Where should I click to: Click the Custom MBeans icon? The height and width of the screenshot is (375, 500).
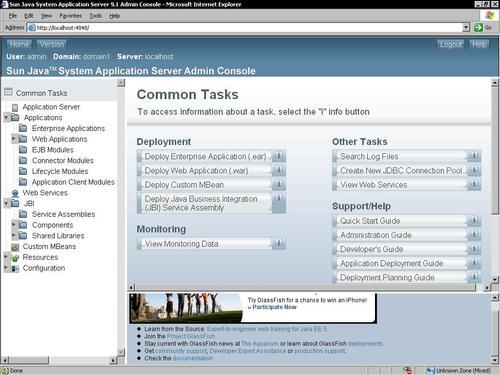15,247
